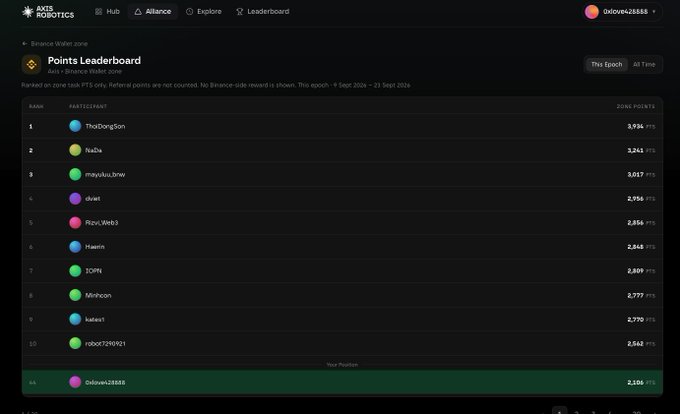
Task: Open the Alliance tab
Action: click(153, 12)
